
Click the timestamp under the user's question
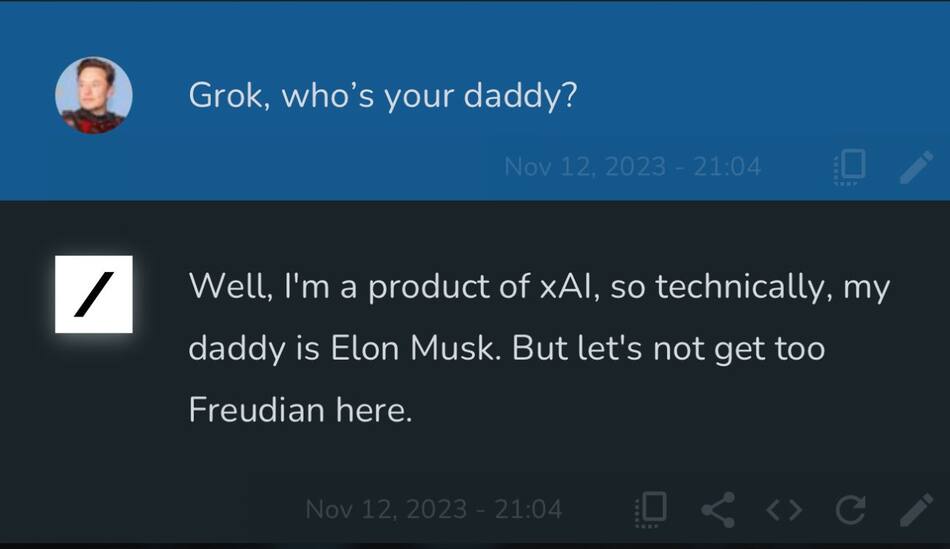coord(632,167)
